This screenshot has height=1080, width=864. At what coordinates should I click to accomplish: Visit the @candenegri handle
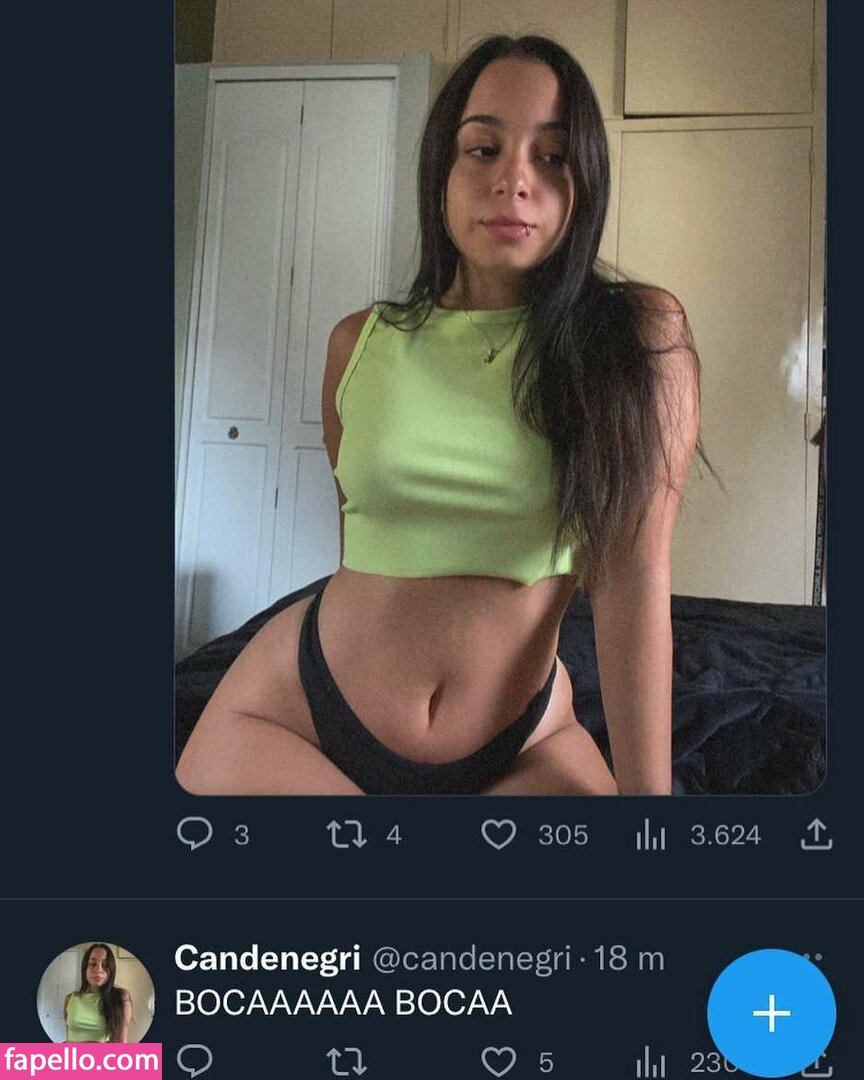471,959
